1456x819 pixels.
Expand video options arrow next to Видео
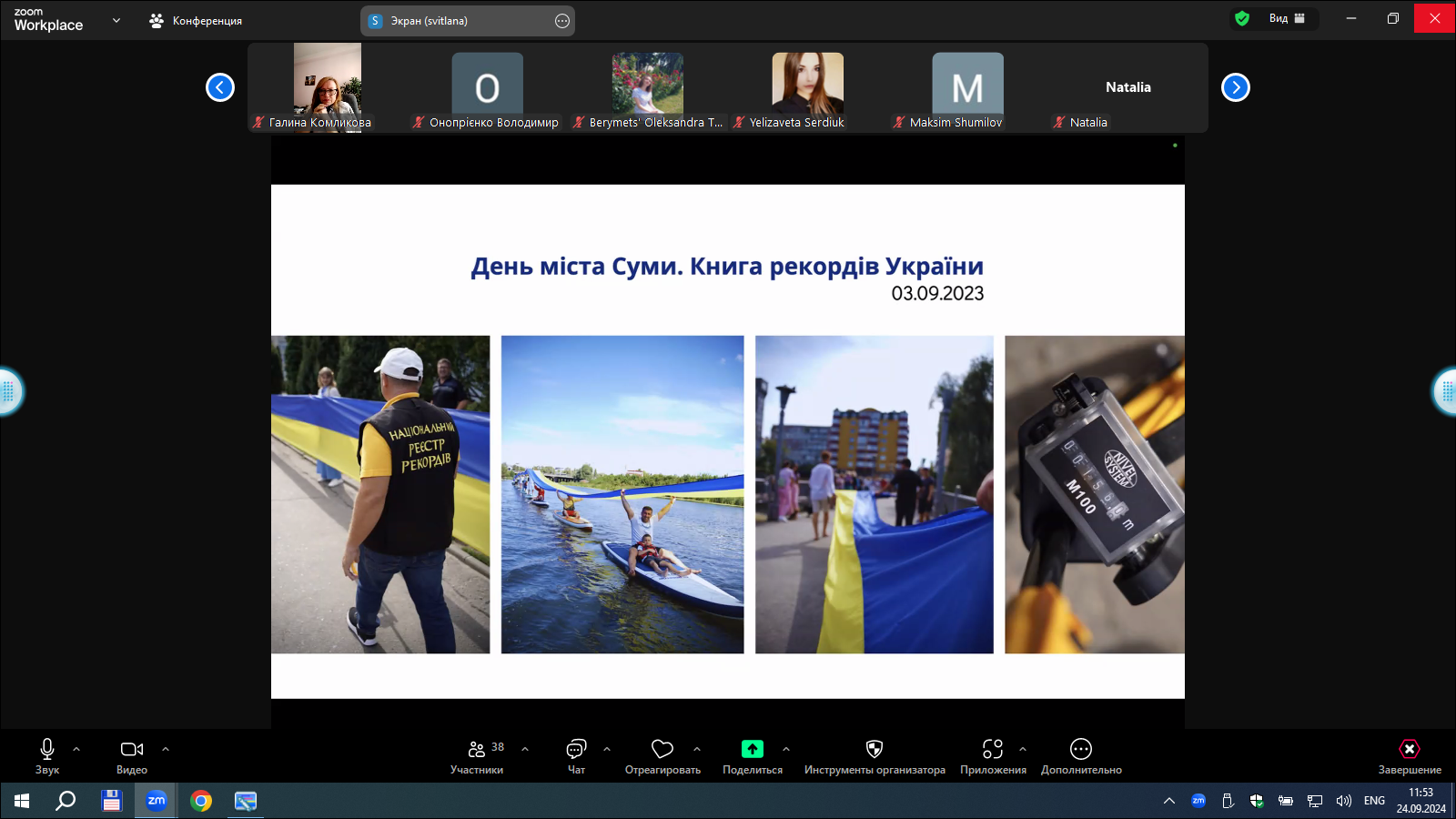coord(166,749)
